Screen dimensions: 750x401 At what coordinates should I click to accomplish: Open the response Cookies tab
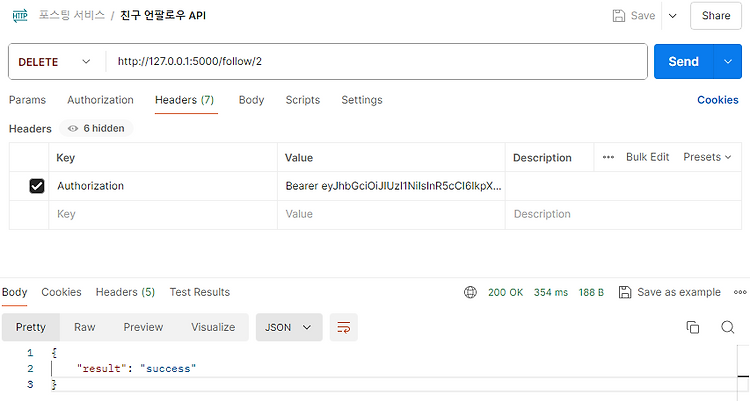(61, 292)
